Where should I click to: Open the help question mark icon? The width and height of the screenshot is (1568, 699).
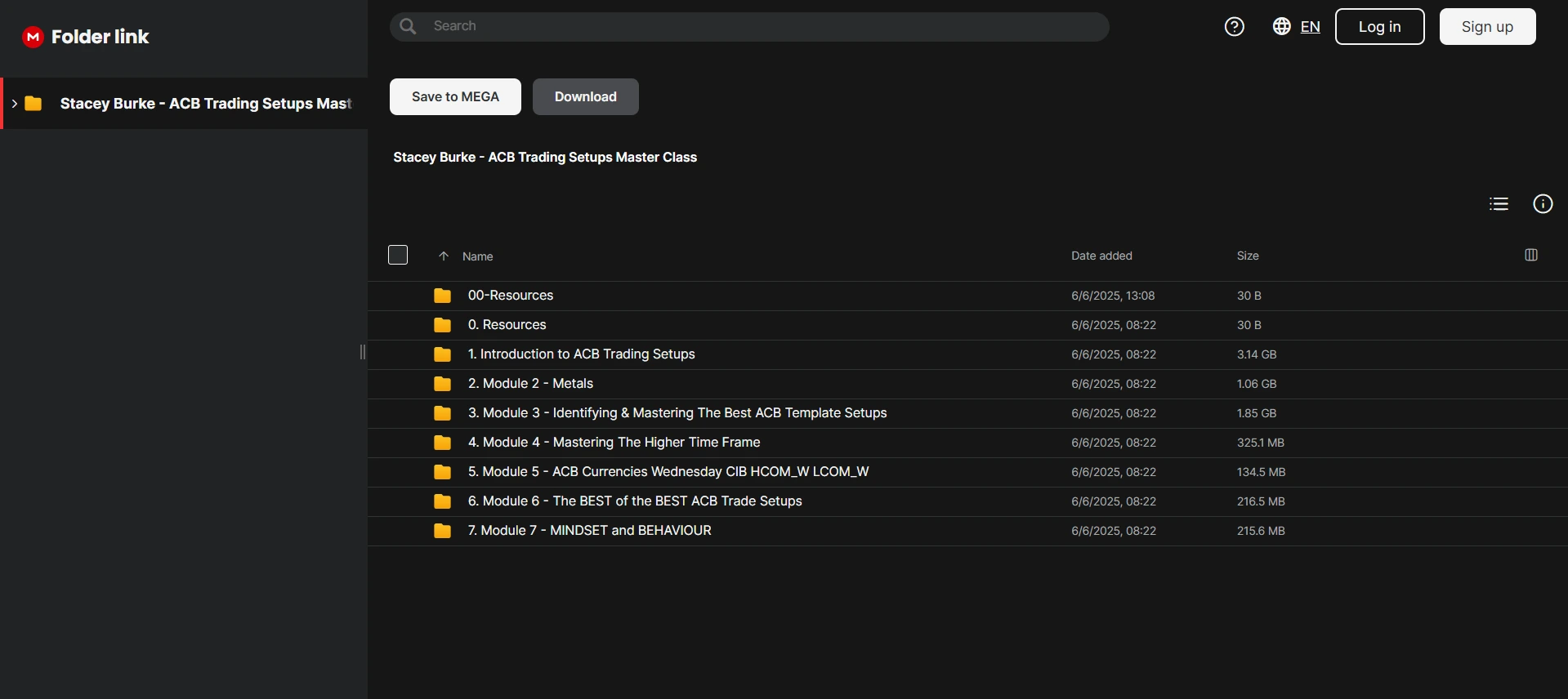[1234, 27]
